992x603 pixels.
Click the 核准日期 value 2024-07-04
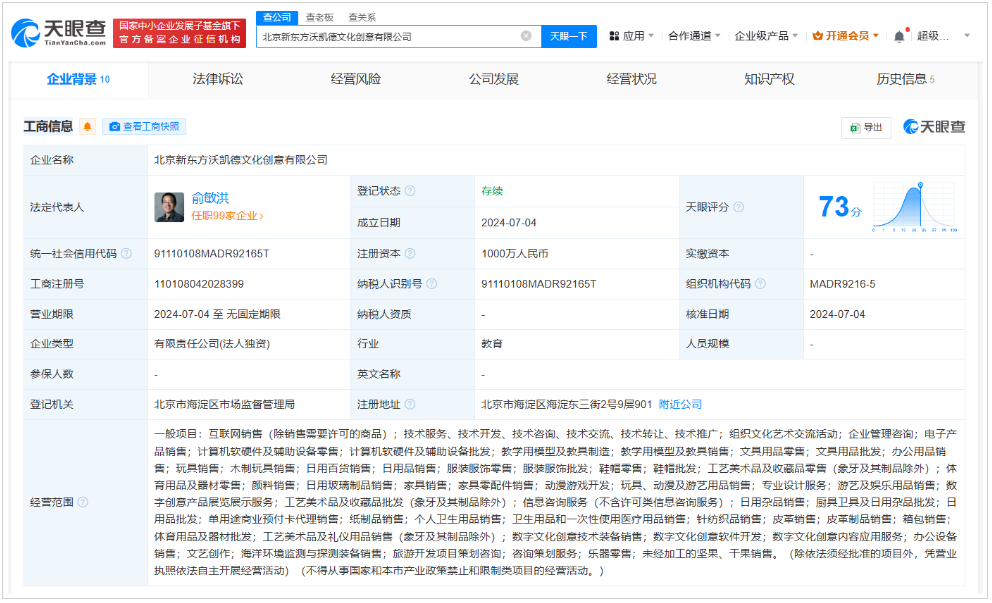click(837, 314)
